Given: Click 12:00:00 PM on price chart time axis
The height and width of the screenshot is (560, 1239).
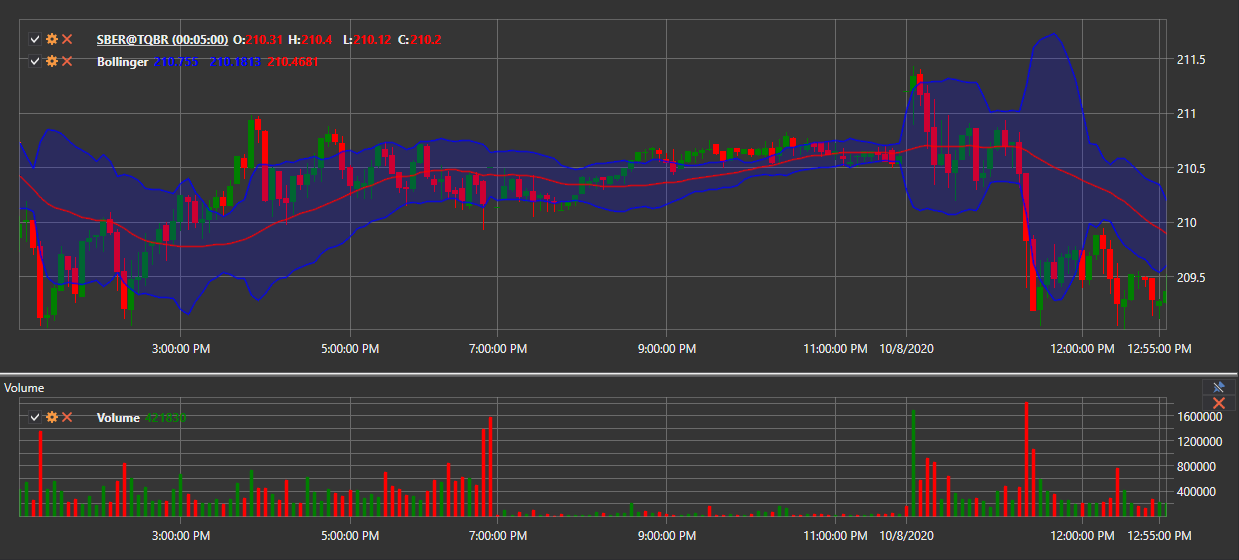Looking at the screenshot, I should (1081, 349).
